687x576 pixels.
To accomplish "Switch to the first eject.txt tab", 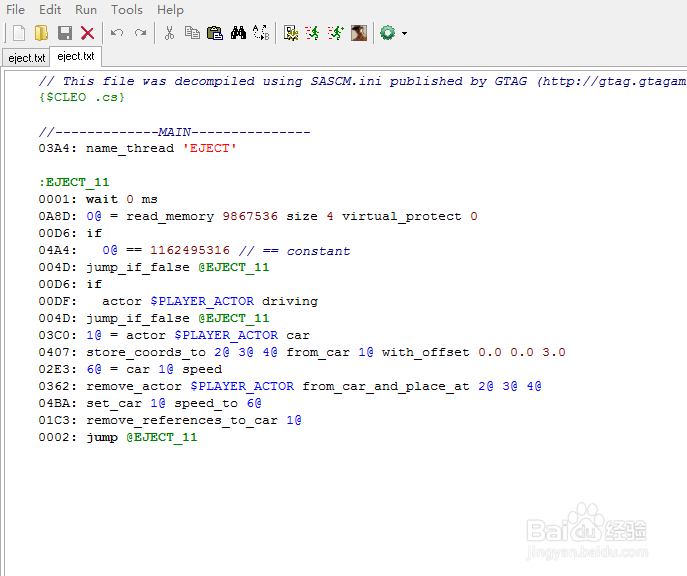I will 26,58.
